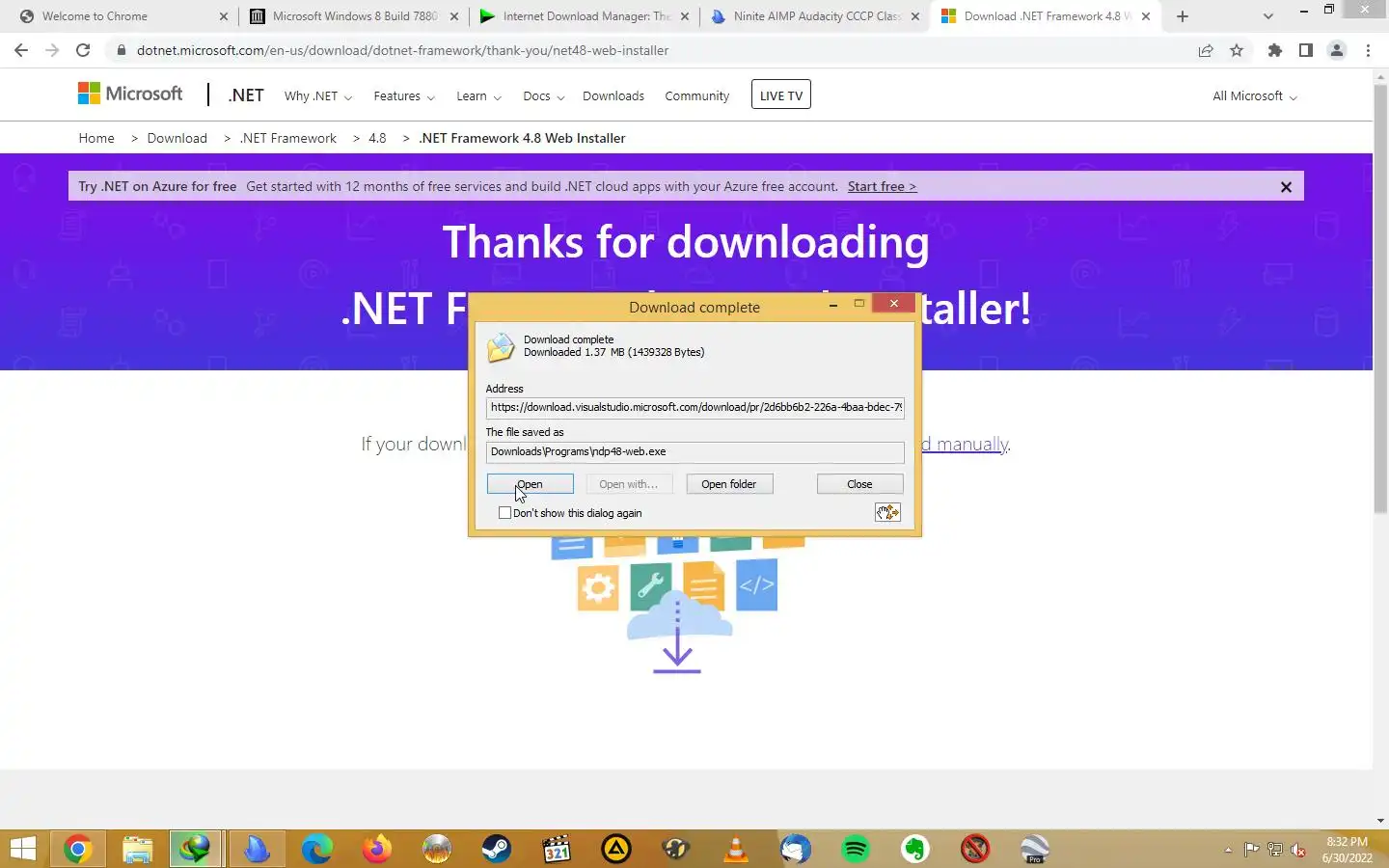This screenshot has height=868, width=1389.
Task: Open Firefox from taskbar
Action: click(x=376, y=849)
